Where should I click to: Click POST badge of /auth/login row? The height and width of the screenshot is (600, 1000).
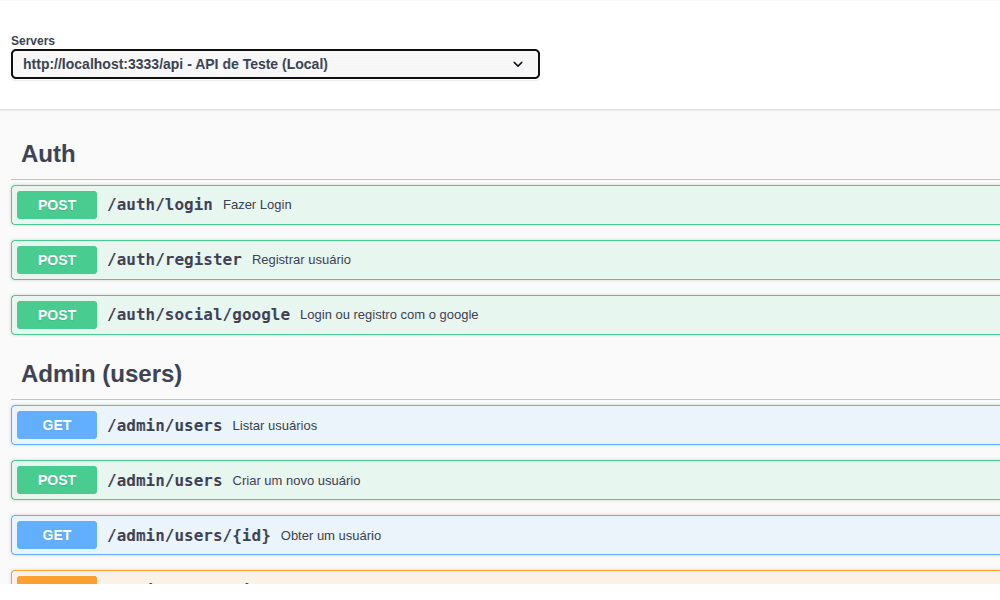click(57, 205)
